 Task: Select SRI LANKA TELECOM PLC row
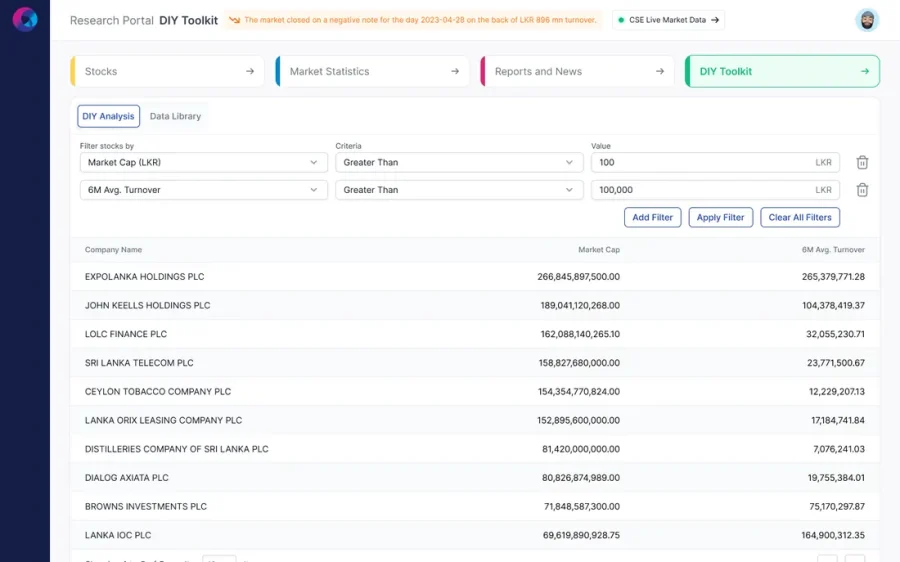(475, 363)
